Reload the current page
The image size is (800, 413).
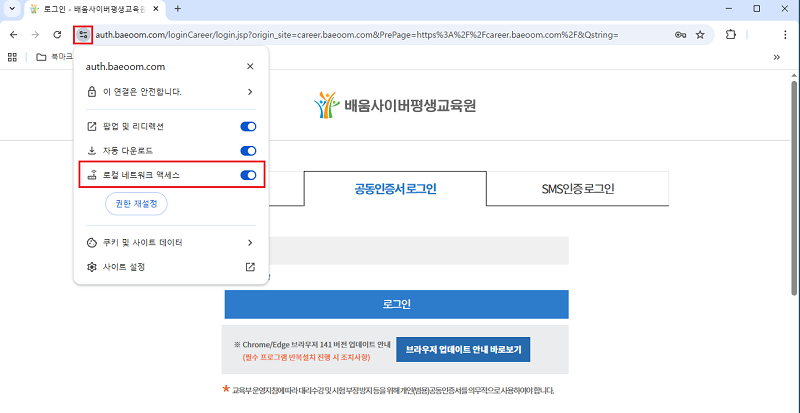57,34
